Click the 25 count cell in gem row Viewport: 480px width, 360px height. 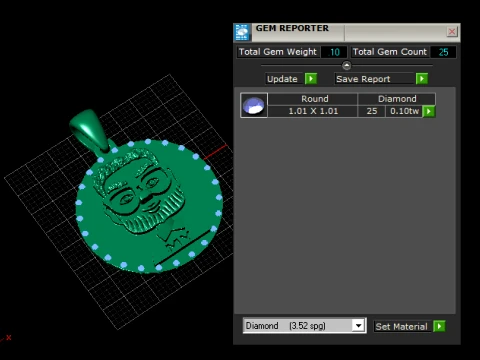click(x=372, y=111)
